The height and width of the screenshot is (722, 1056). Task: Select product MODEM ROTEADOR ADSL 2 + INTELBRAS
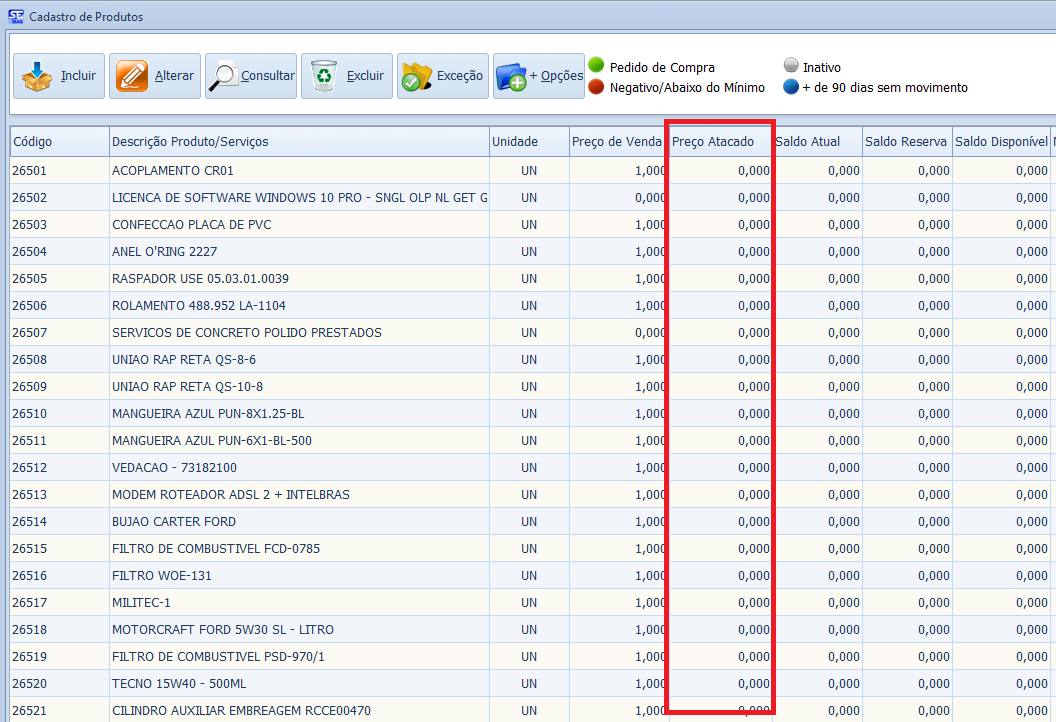click(230, 495)
